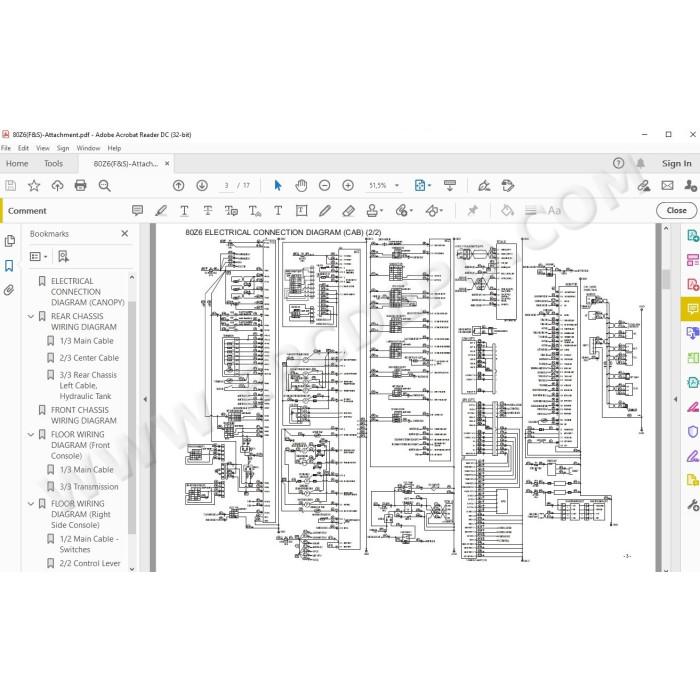Collapse FLOOR WIRING DIAGRAM (Front Console)
The image size is (700, 700).
click(31, 435)
